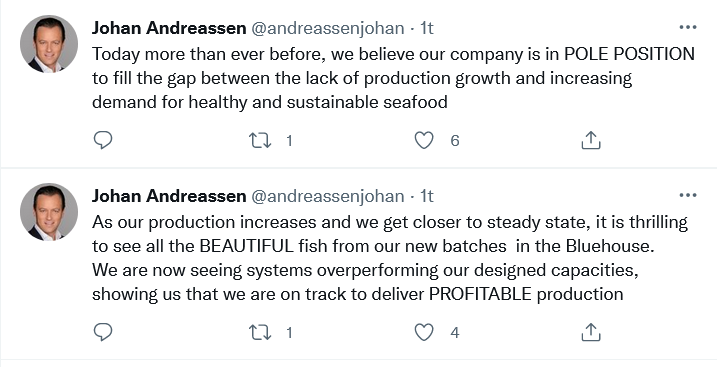View profile photo on first tweet
The height and width of the screenshot is (367, 717).
48,44
